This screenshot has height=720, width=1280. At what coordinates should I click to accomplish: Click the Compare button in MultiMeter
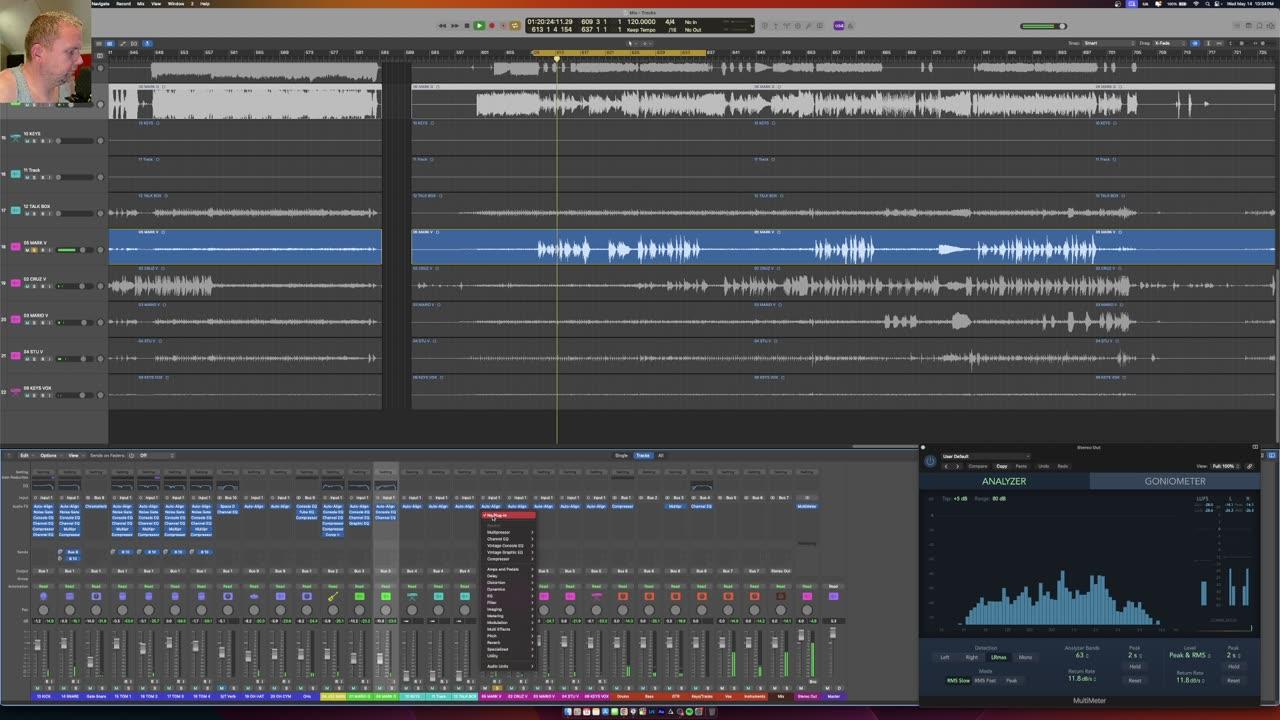click(x=978, y=466)
